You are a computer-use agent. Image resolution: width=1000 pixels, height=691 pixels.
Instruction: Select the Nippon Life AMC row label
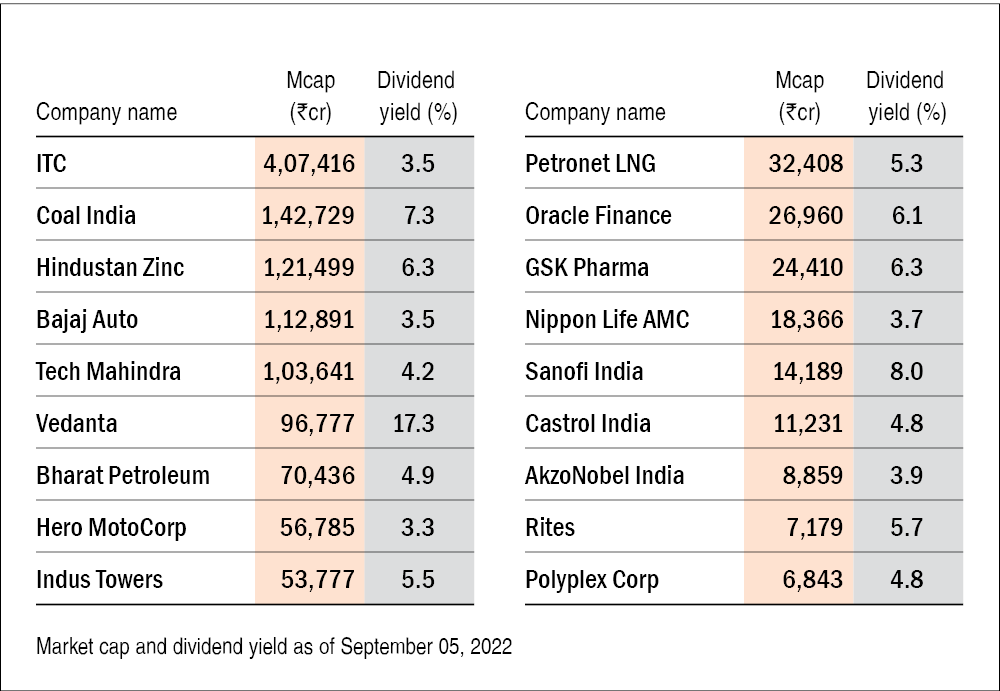pyautogui.click(x=607, y=319)
